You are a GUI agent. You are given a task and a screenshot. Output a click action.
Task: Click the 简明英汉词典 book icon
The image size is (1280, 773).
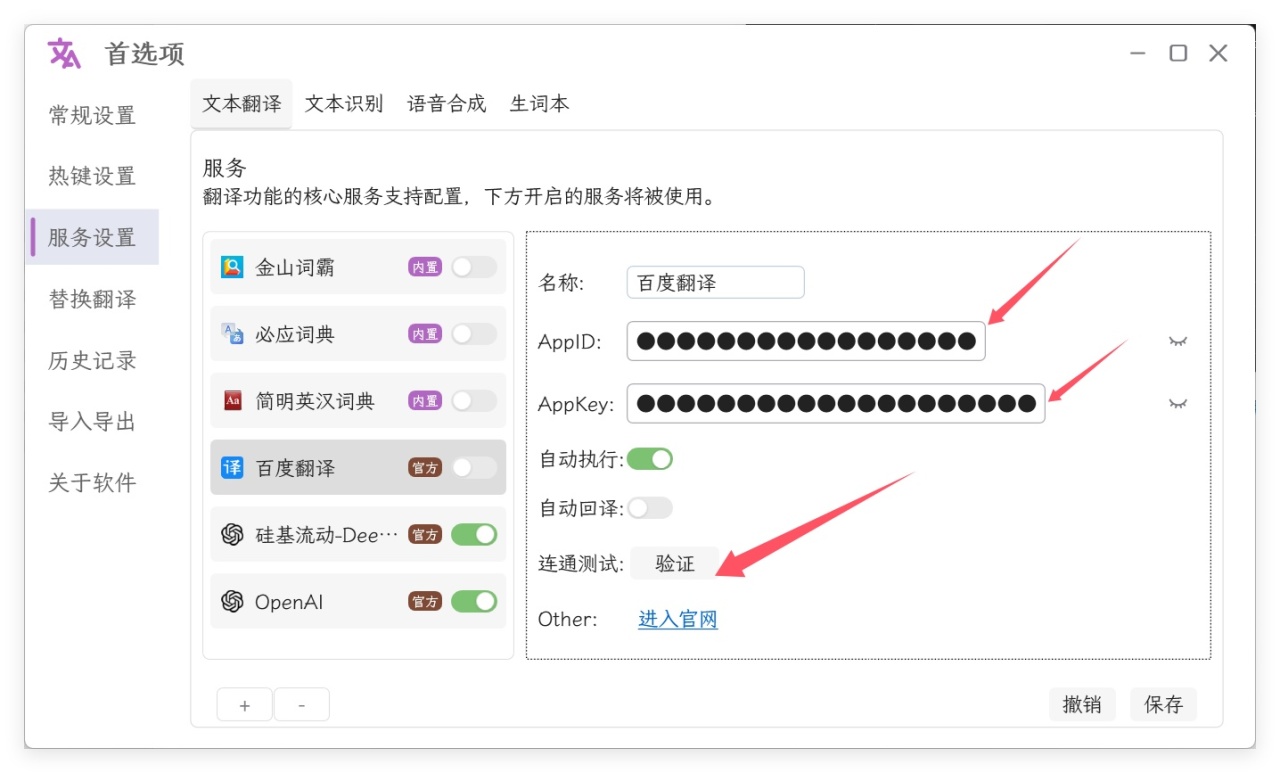(x=232, y=401)
